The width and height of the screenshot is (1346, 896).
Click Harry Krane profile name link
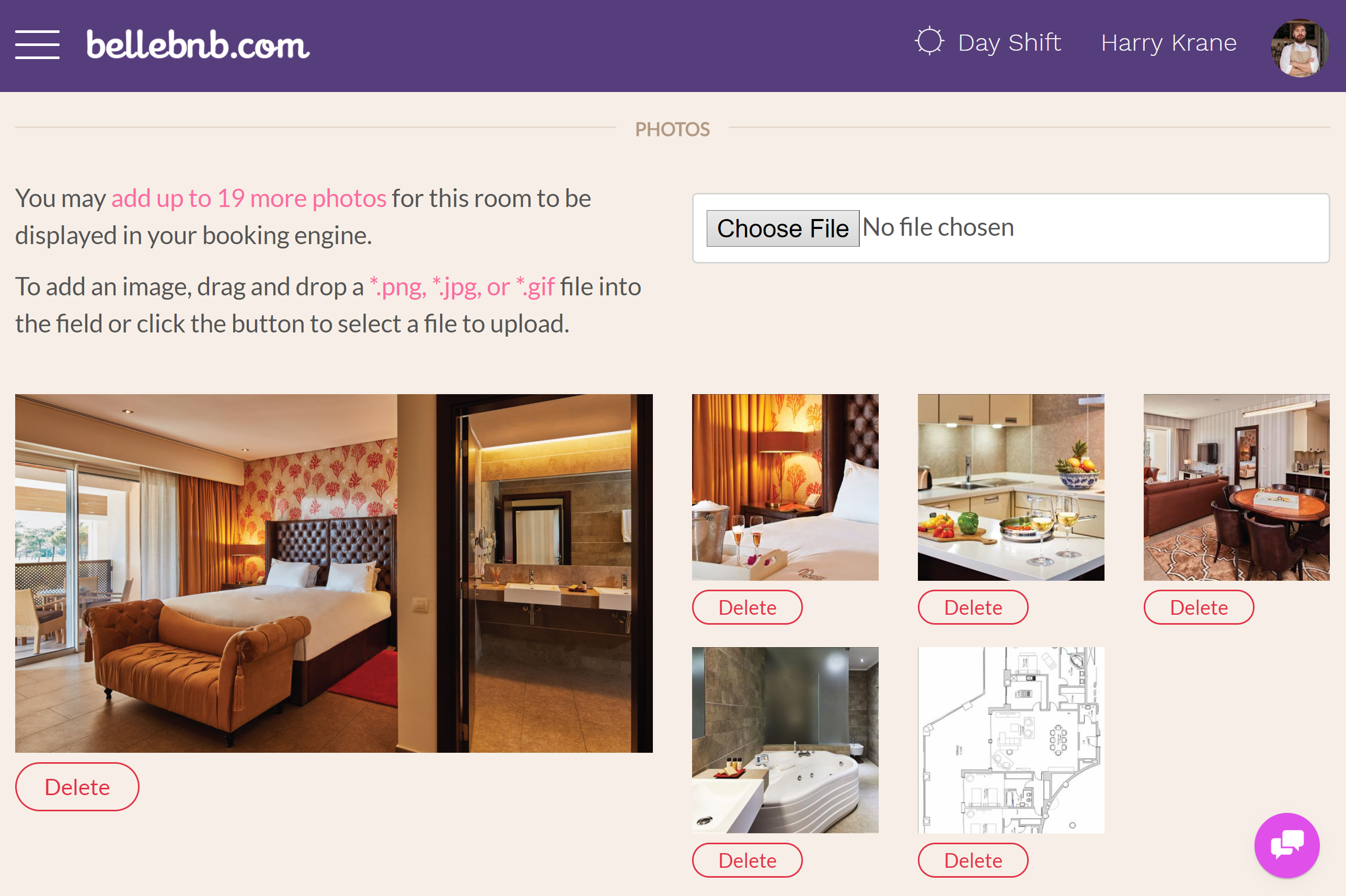[1168, 43]
